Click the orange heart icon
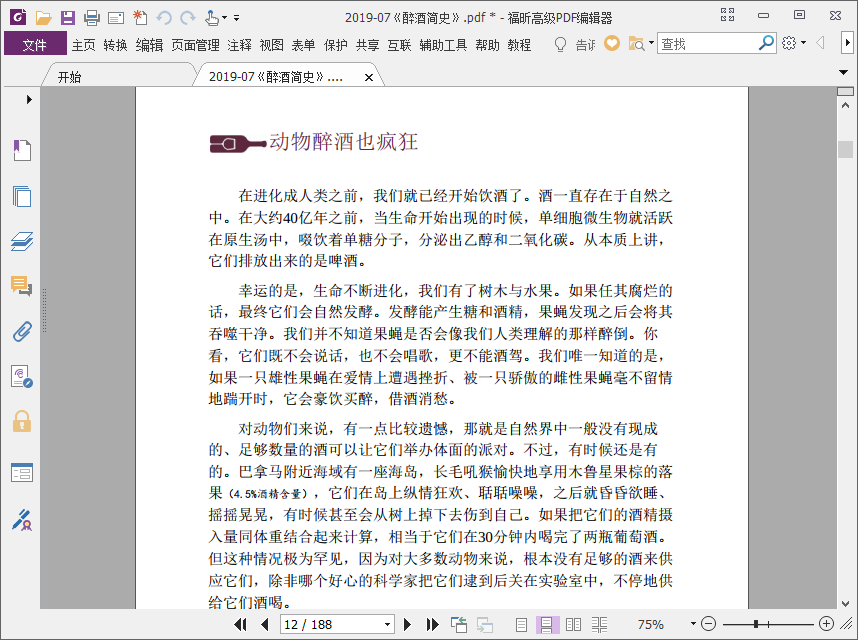The image size is (858, 640). (x=612, y=43)
